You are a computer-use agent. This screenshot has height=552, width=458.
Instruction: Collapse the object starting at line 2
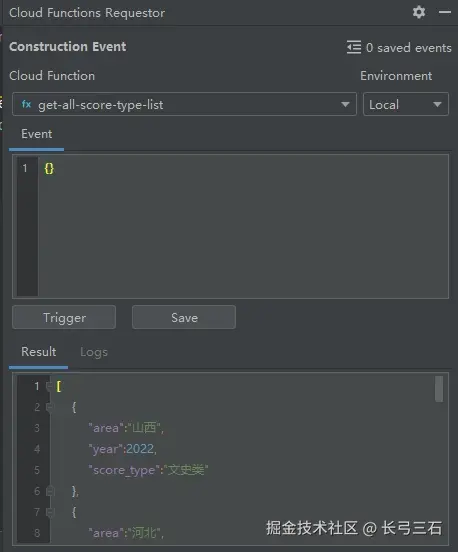(50, 407)
